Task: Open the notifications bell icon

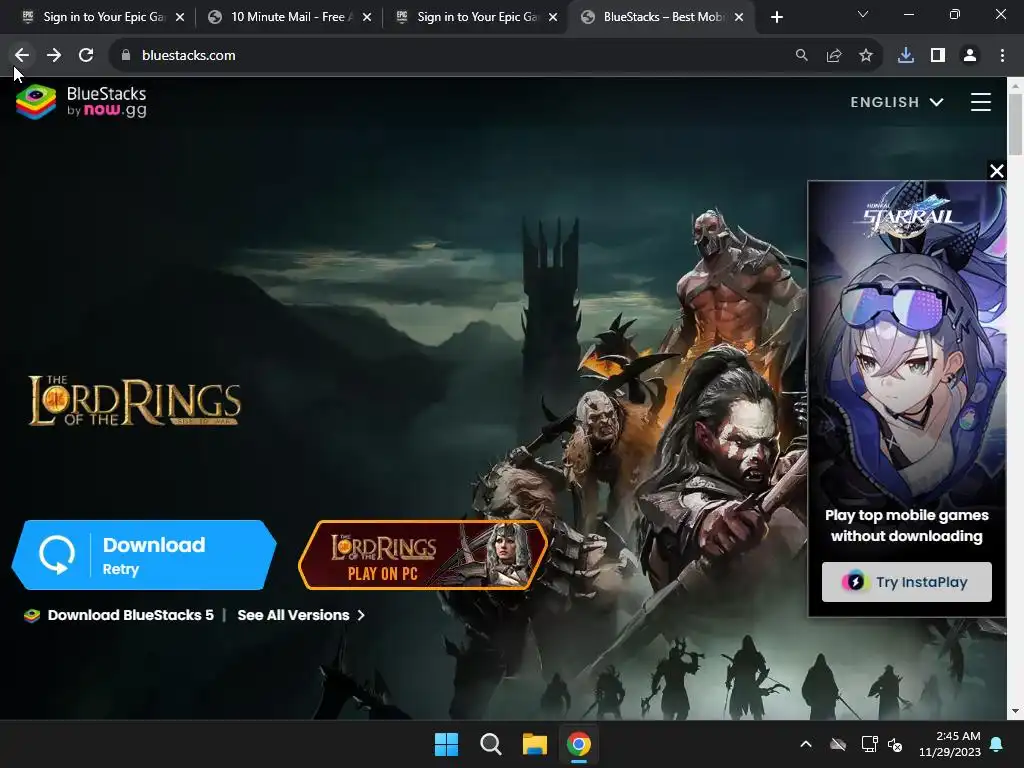Action: click(x=997, y=744)
